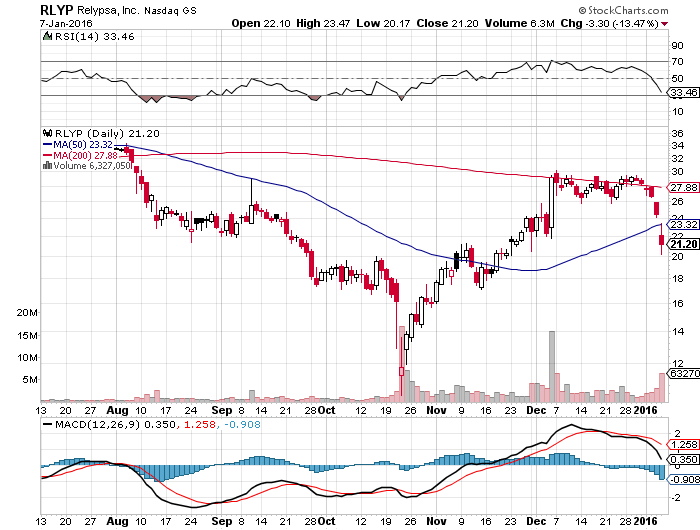The image size is (700, 530).
Task: Click the blue MA(50) 23.32 legend entry
Action: 78,145
